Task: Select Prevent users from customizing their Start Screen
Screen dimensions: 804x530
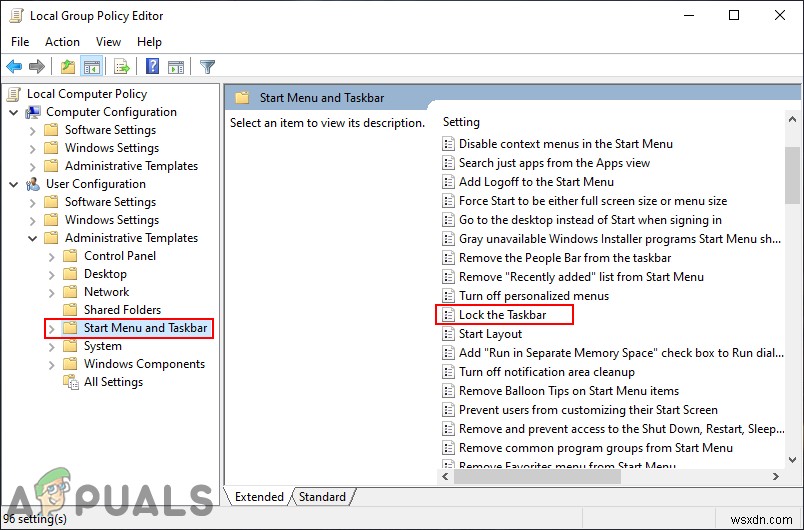Action: pyautogui.click(x=588, y=410)
